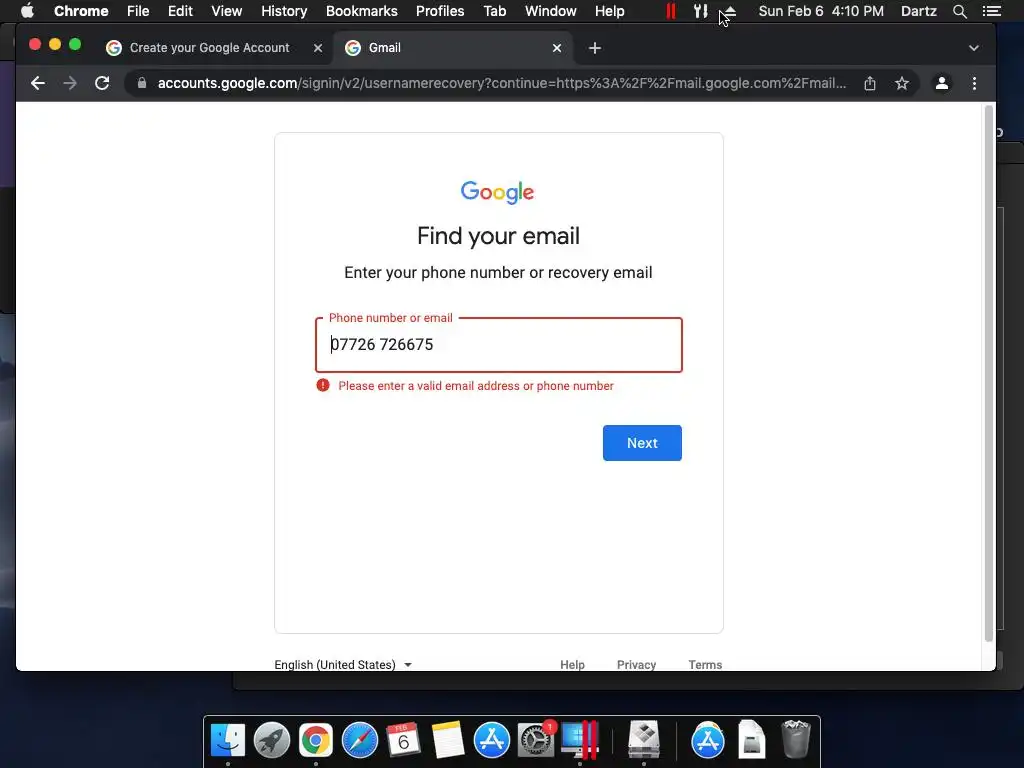Screen dimensions: 1024x768
Task: Open the Privacy footer link
Action: (636, 664)
